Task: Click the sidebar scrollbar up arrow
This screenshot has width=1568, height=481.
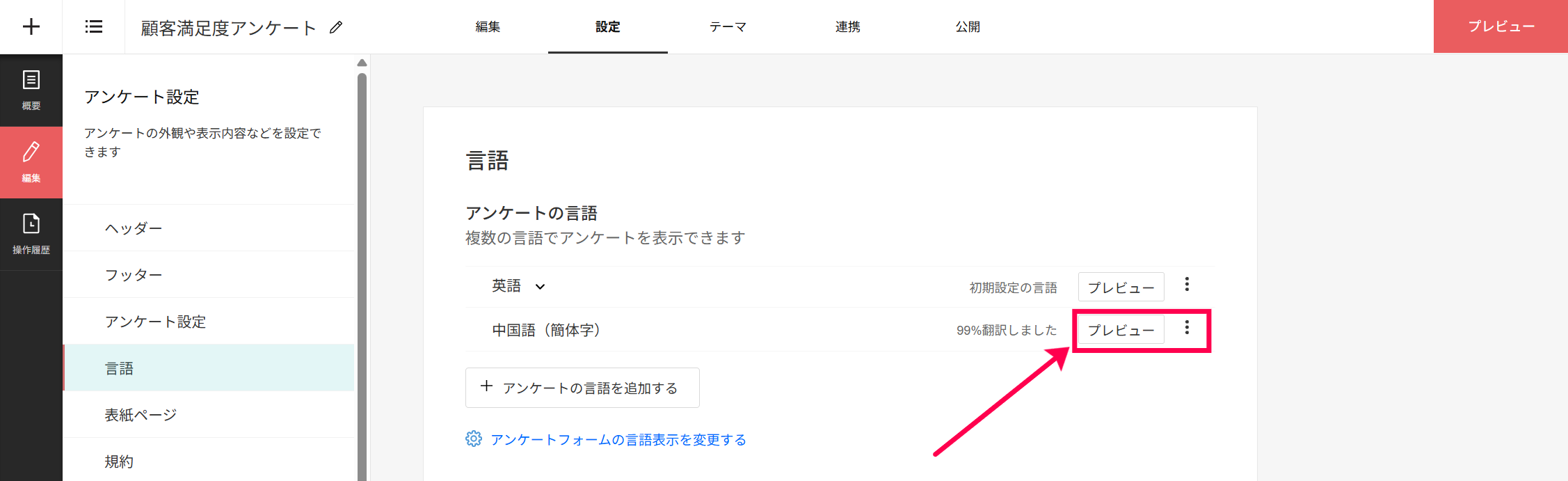Action: click(362, 63)
